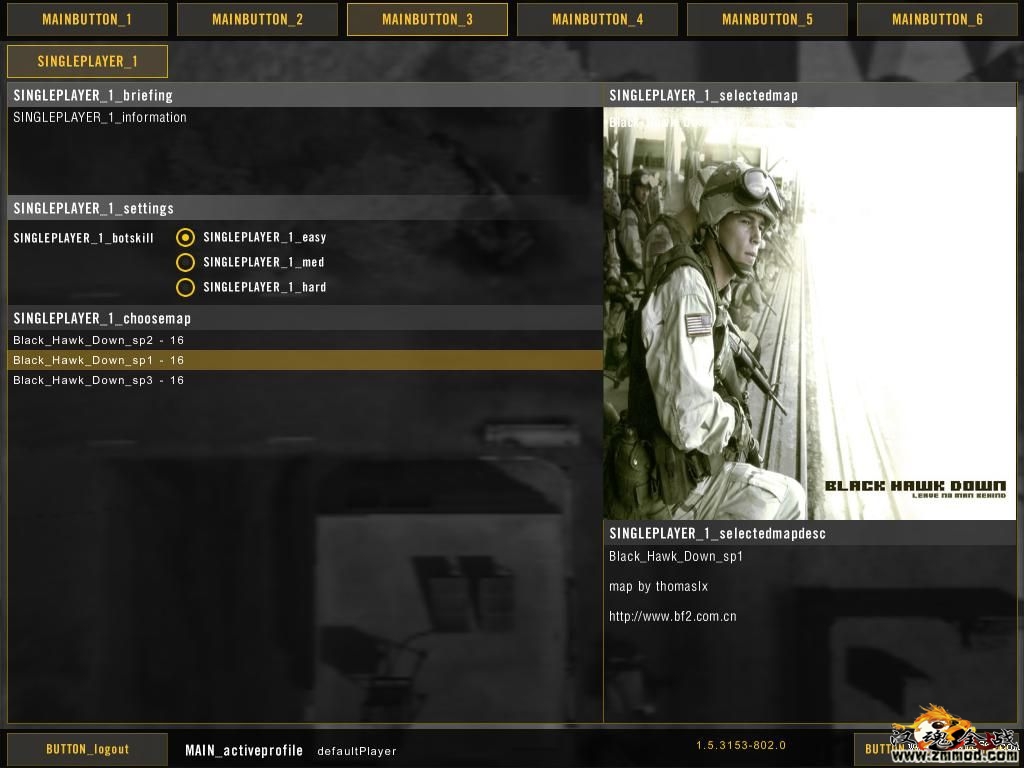1024x768 pixels.
Task: Select map Black_Hawk_Down_sp2 - 16
Action: coord(305,340)
